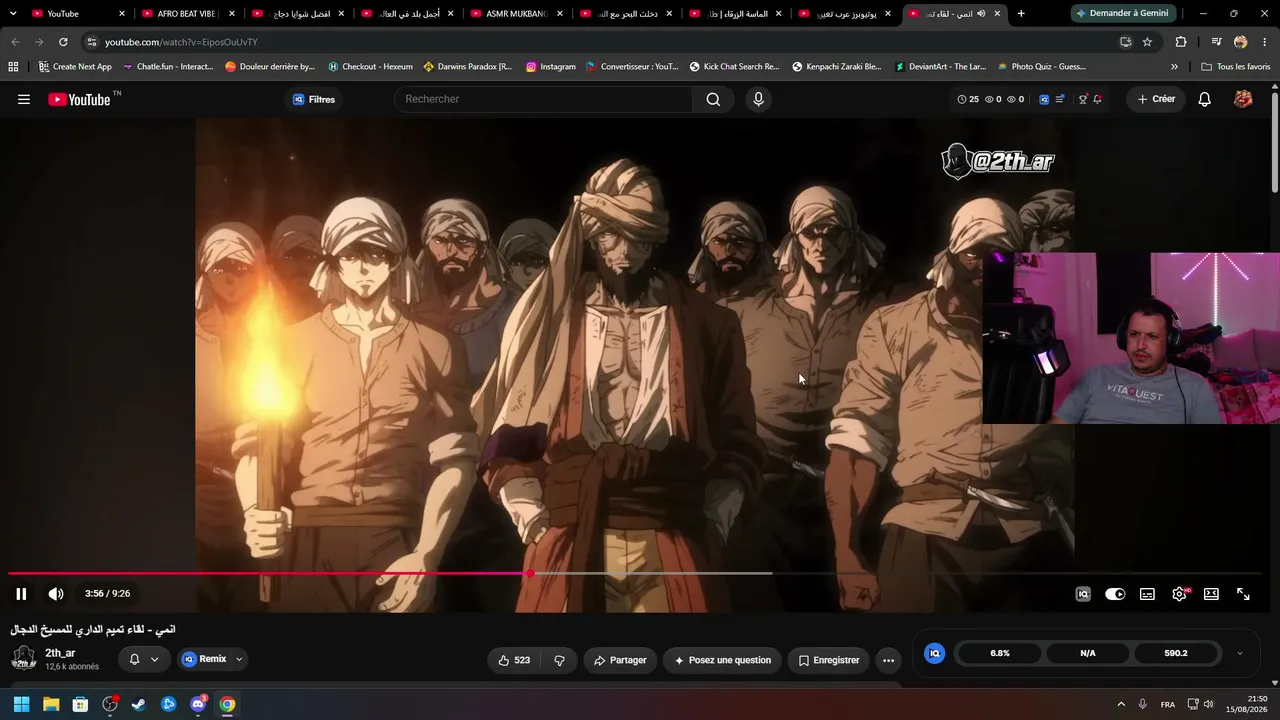
Task: Open the YouTube guide hamburger menu
Action: pyautogui.click(x=24, y=99)
